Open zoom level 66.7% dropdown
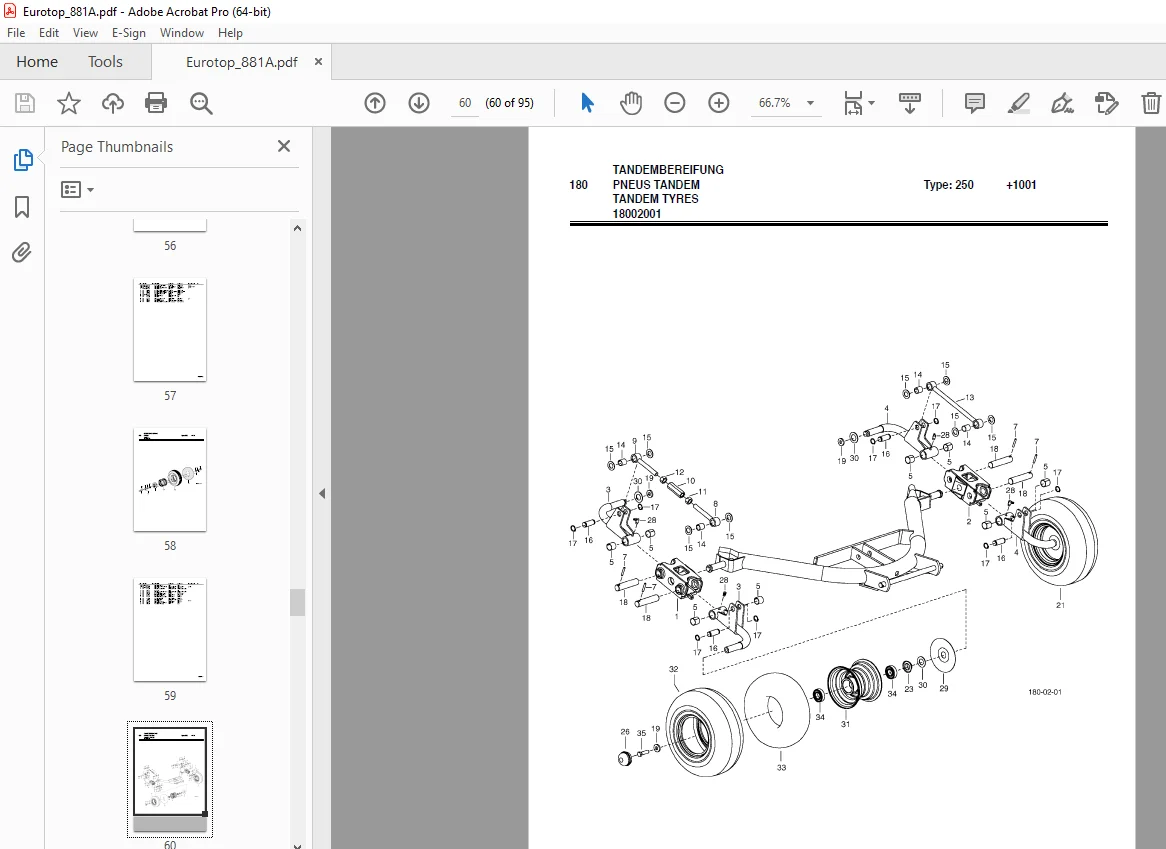1166x849 pixels. point(811,103)
